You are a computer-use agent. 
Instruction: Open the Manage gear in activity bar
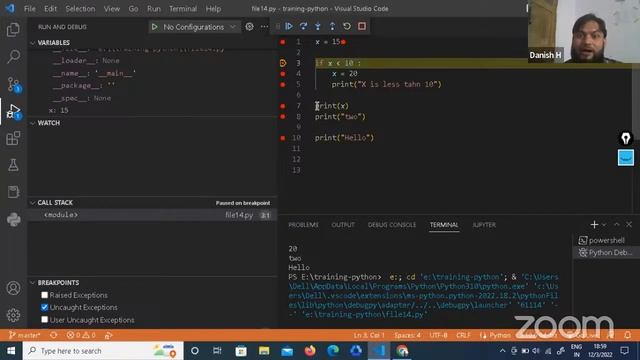[x=13, y=315]
